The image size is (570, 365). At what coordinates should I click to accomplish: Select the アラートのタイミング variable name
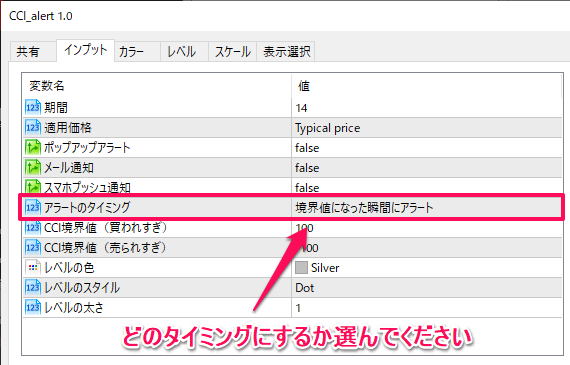87,208
